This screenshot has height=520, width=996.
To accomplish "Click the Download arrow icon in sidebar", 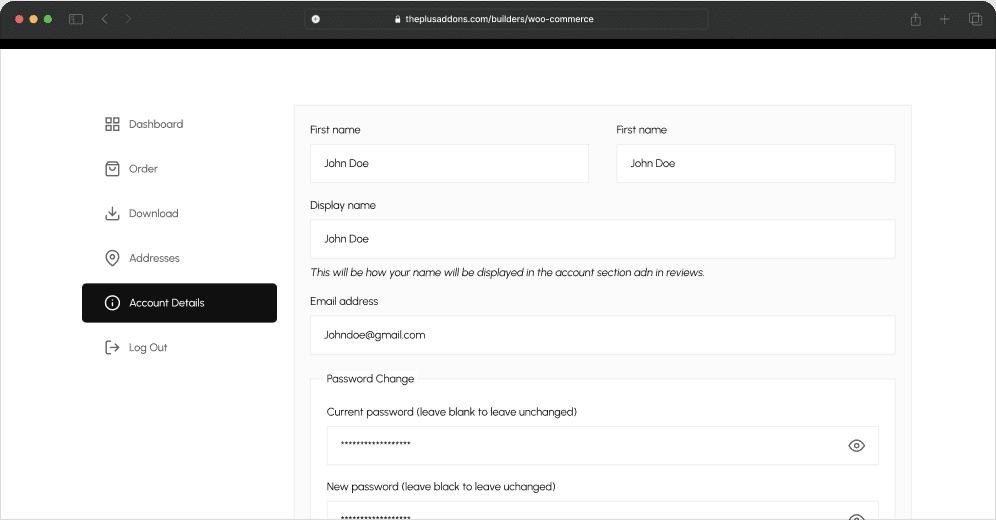I will tap(112, 213).
